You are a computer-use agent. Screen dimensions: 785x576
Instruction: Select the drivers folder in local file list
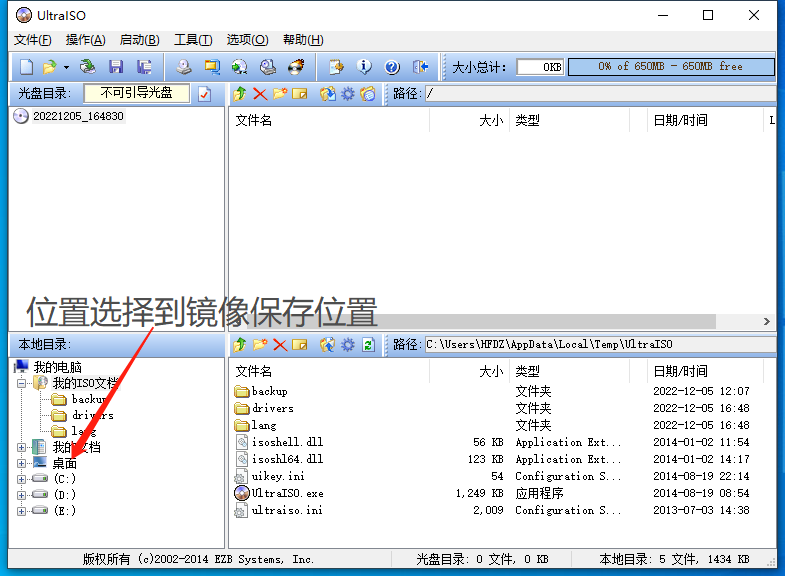click(272, 408)
